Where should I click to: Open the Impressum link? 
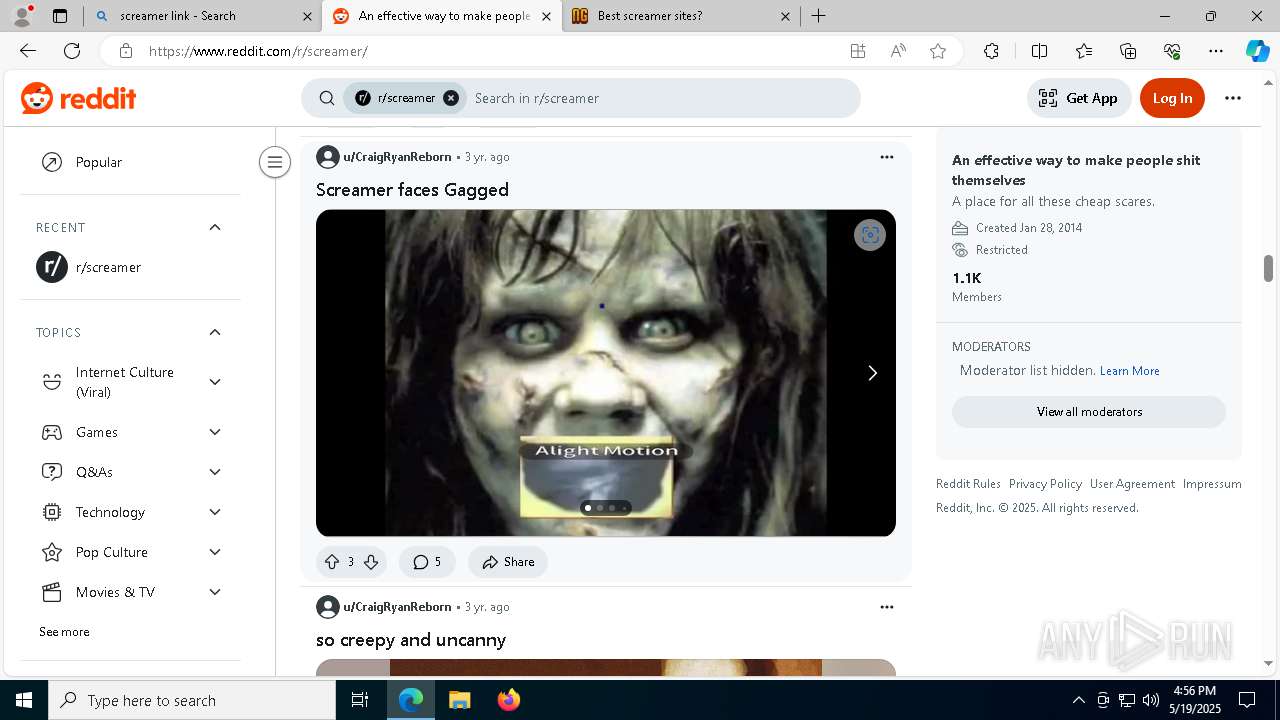click(1212, 484)
